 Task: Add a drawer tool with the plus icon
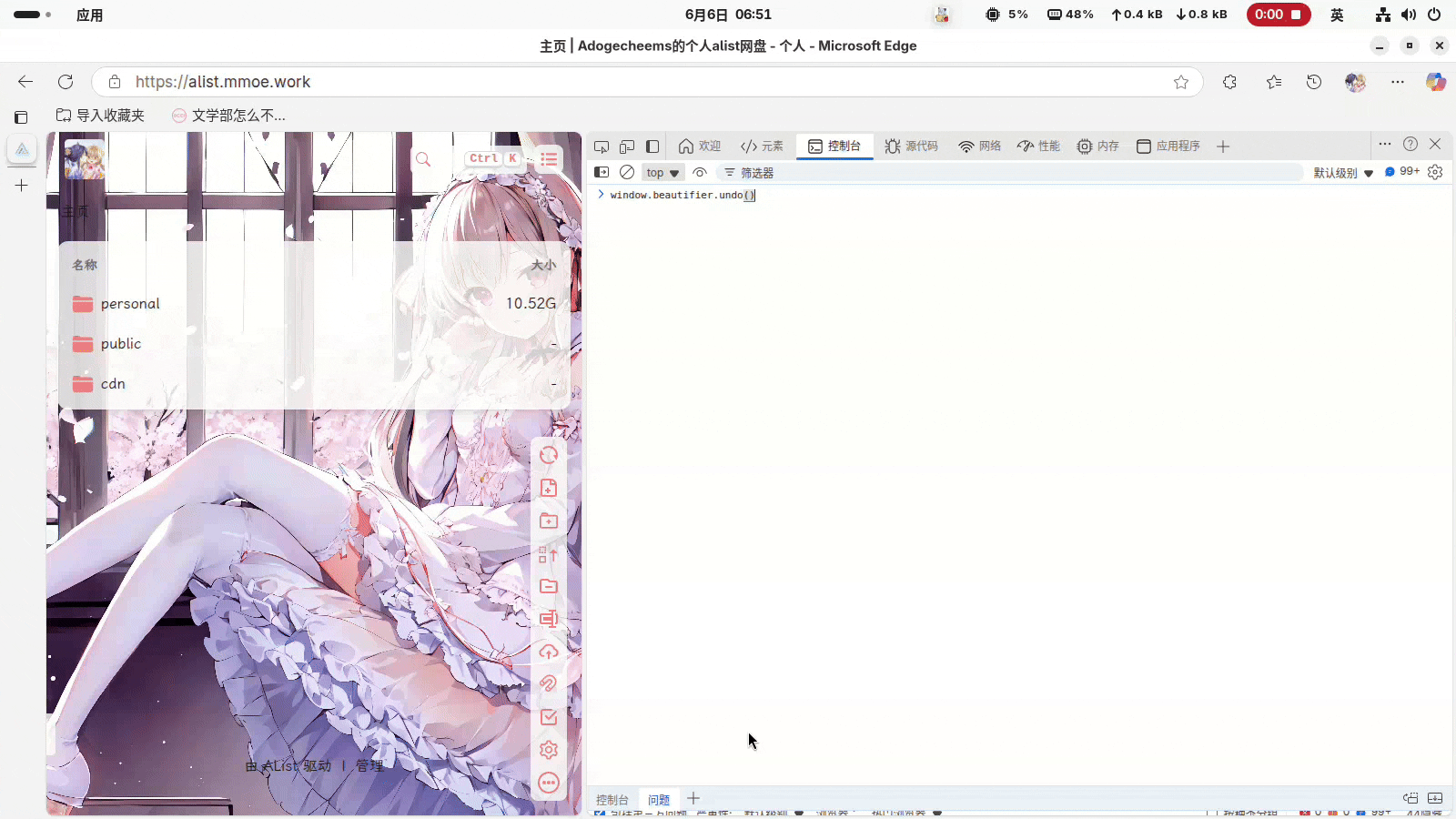693,799
